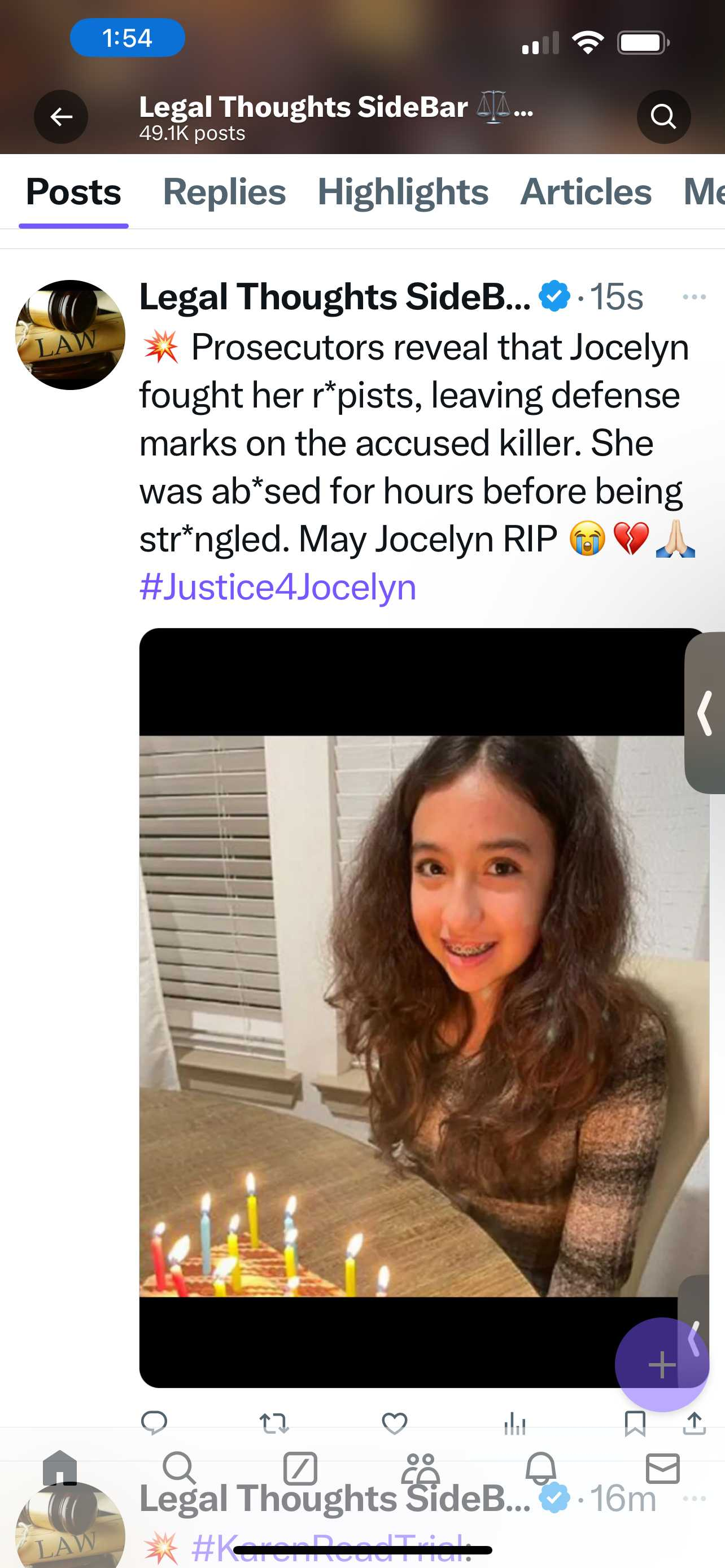Open more options on the 16m post

coord(694,1498)
